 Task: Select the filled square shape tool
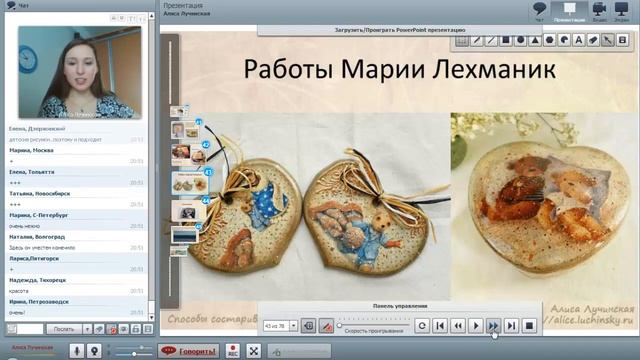tap(506, 40)
